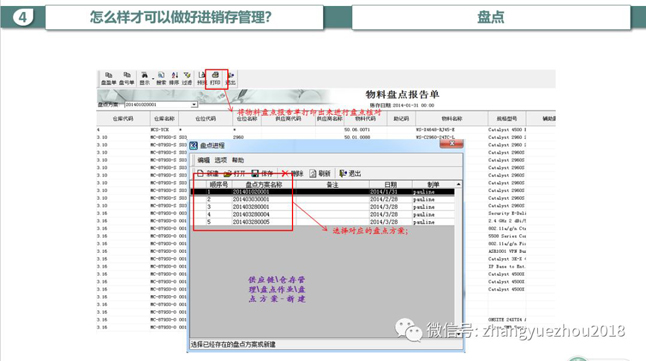
Task: Click the 物料名称 column header
Action: [452, 119]
